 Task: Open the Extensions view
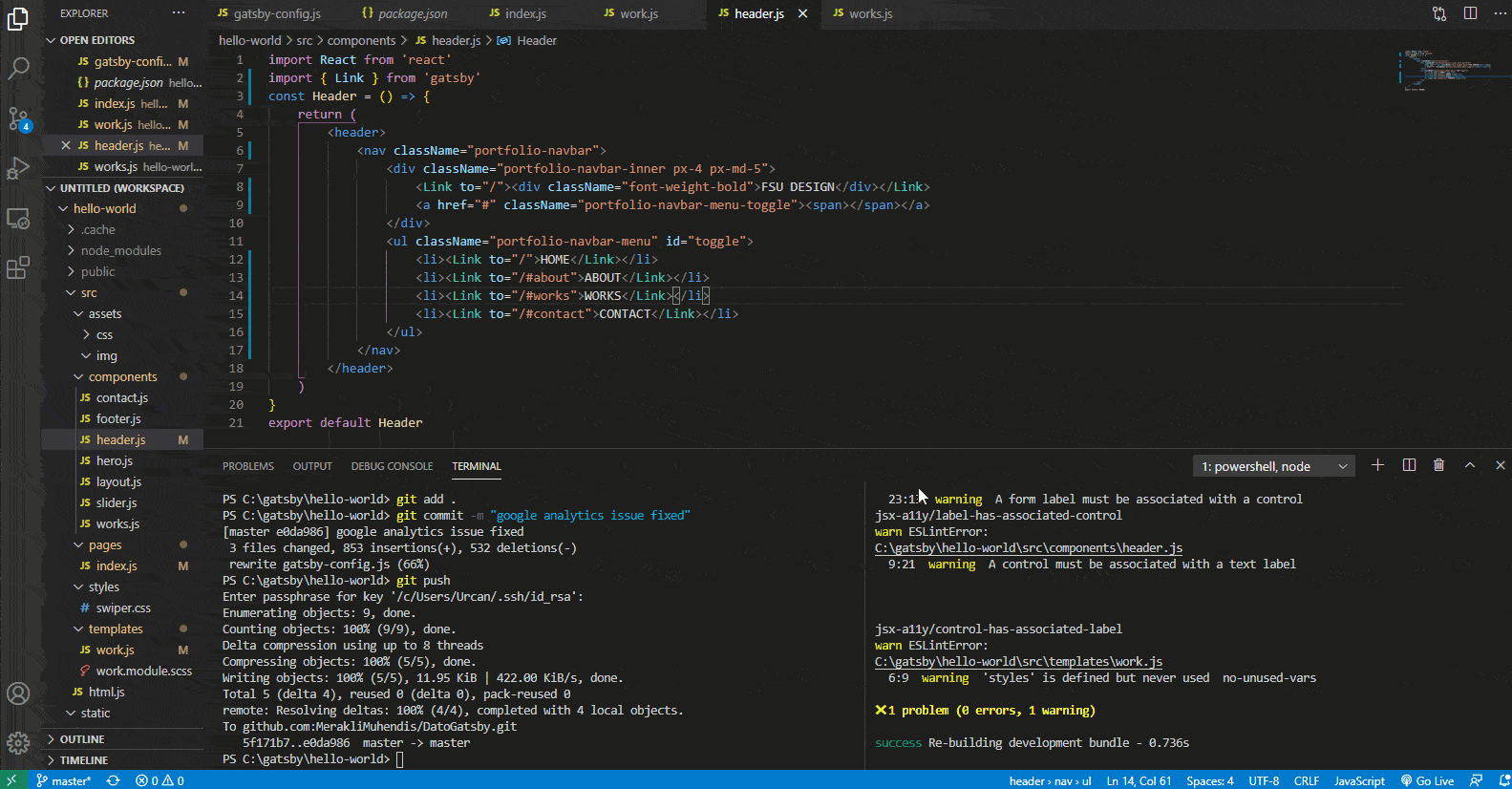18,268
